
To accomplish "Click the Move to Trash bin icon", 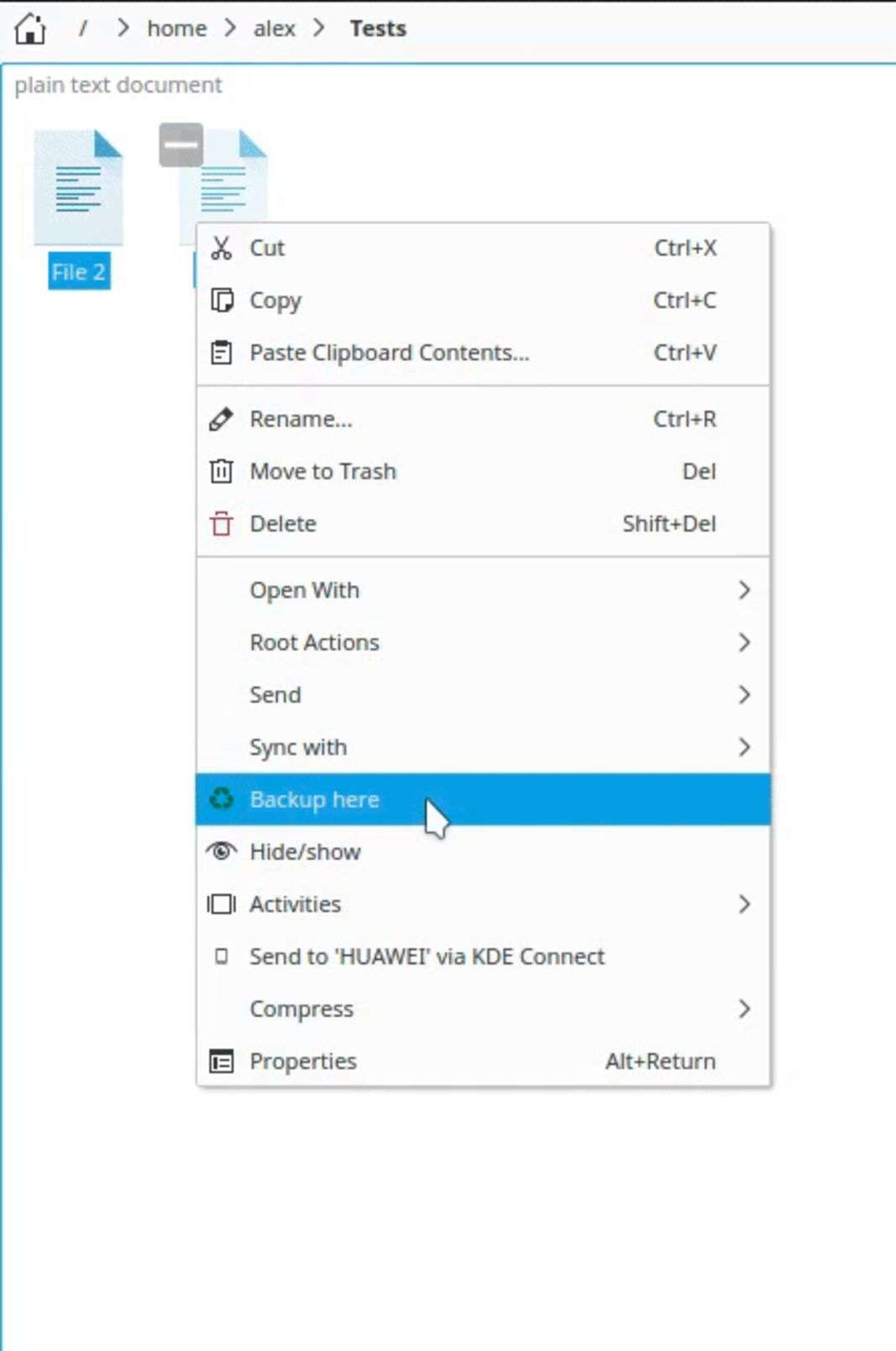I will pyautogui.click(x=221, y=471).
